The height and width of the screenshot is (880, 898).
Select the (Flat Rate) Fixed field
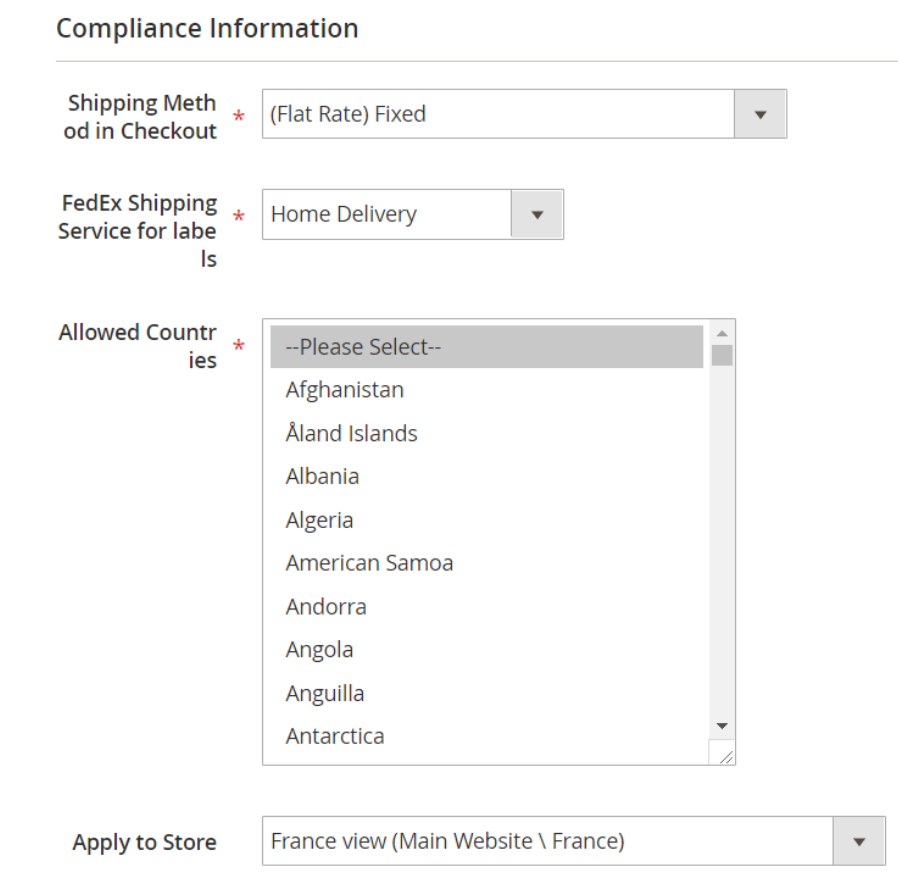point(524,114)
